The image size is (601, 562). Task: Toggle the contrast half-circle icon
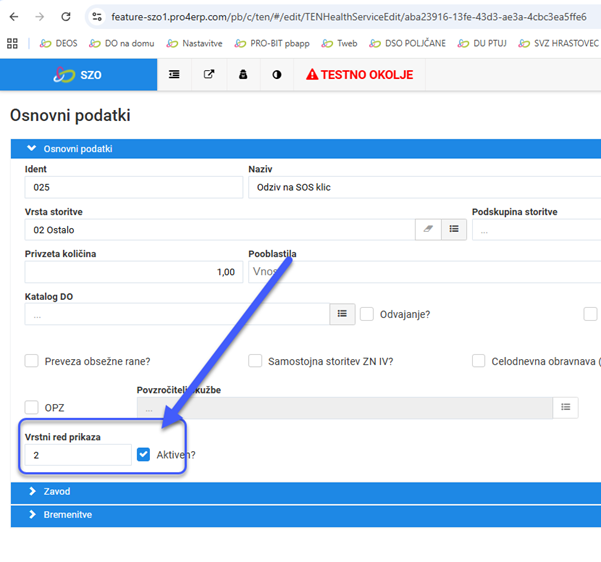pos(277,74)
